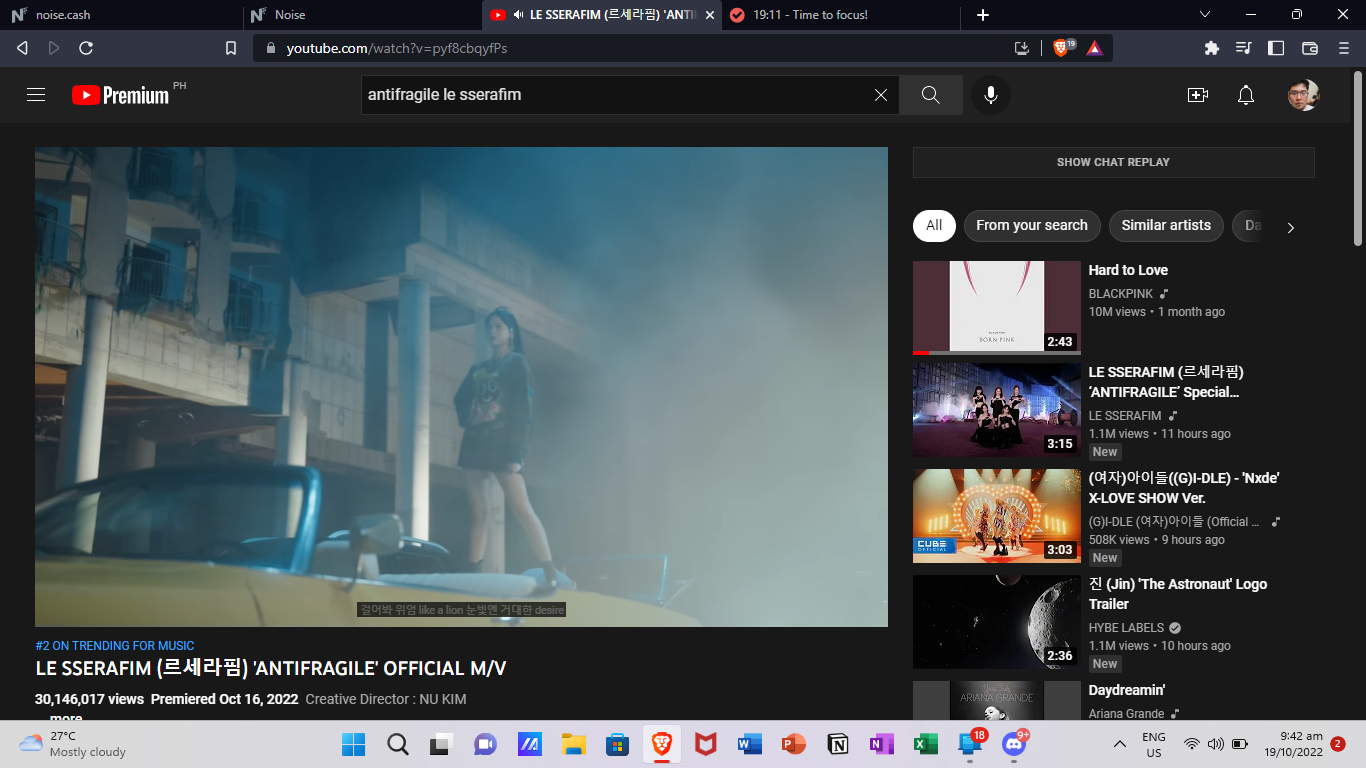
Task: Open the Brave Shields lion icon
Action: [1063, 48]
